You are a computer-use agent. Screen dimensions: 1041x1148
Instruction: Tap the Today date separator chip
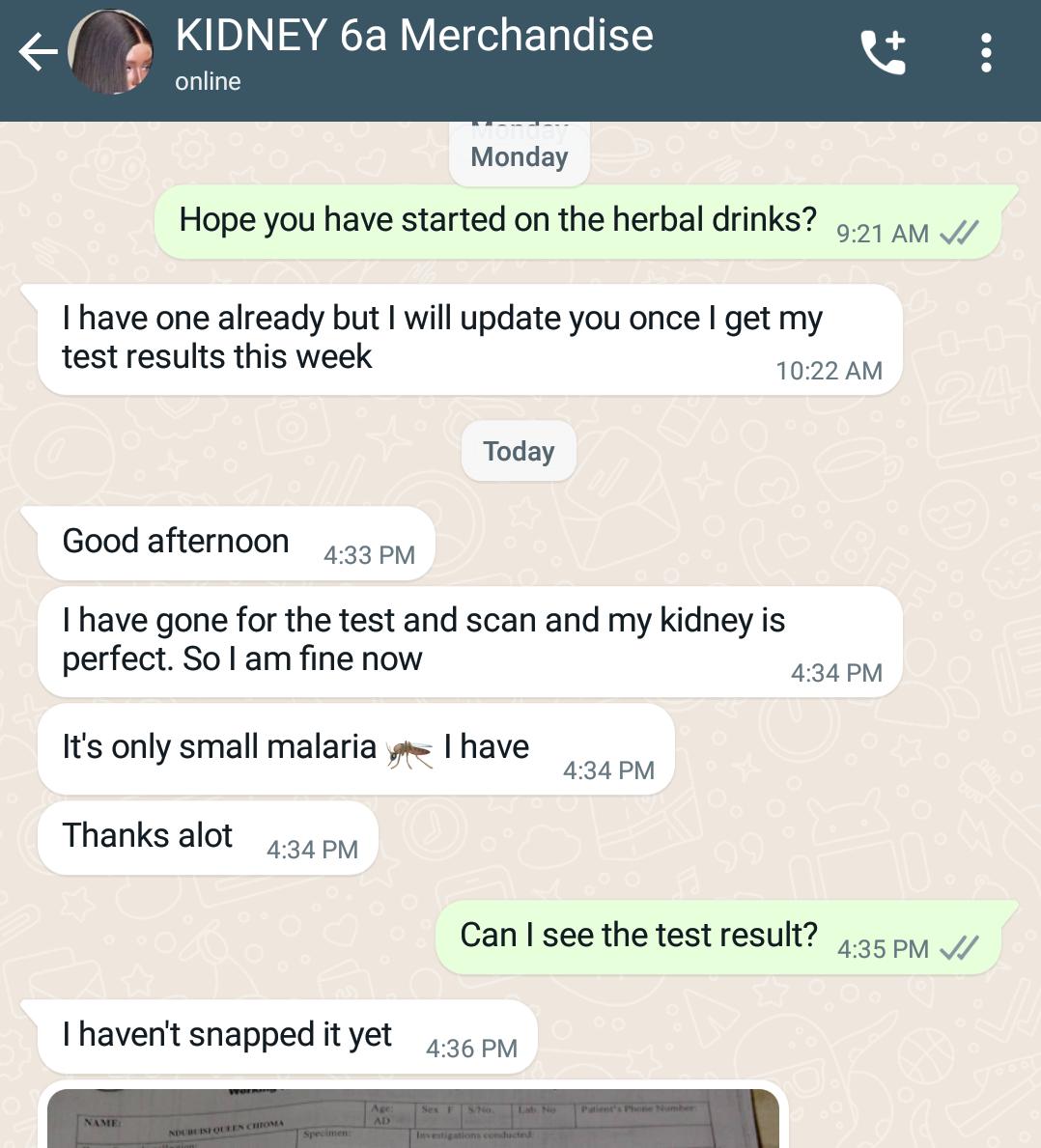pos(519,451)
